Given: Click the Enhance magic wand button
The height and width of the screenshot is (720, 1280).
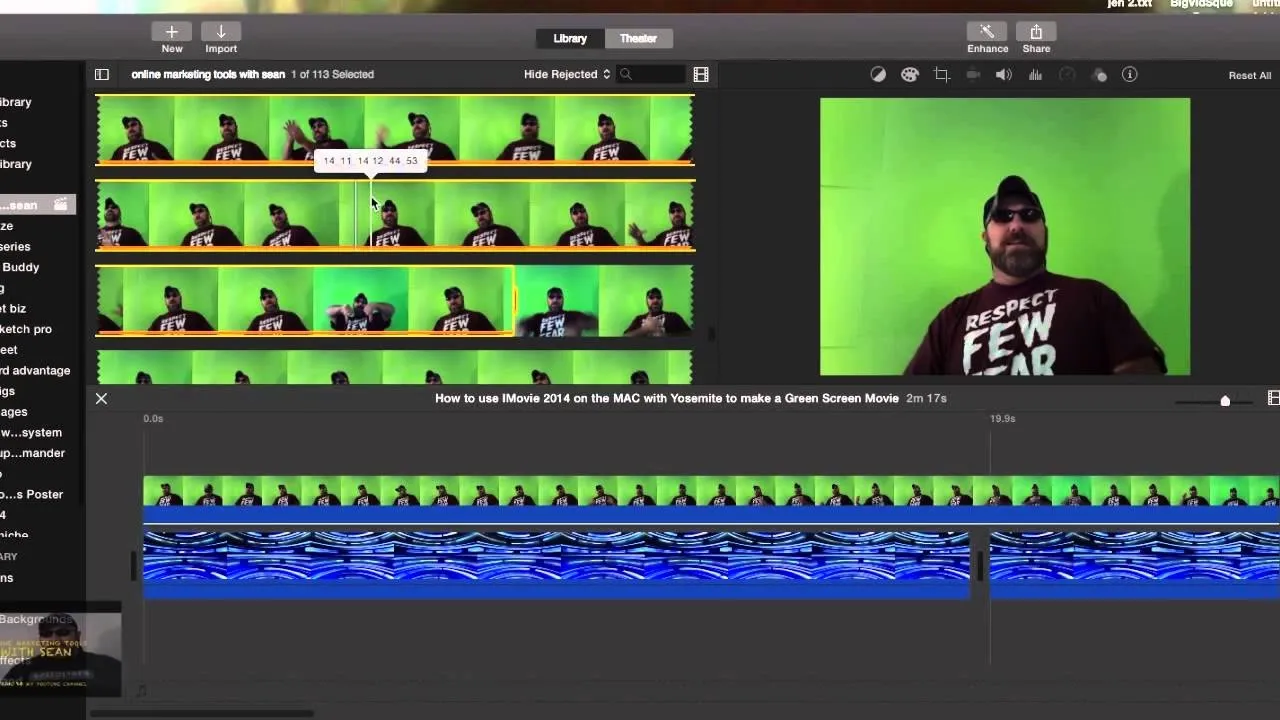Looking at the screenshot, I should [x=987, y=32].
